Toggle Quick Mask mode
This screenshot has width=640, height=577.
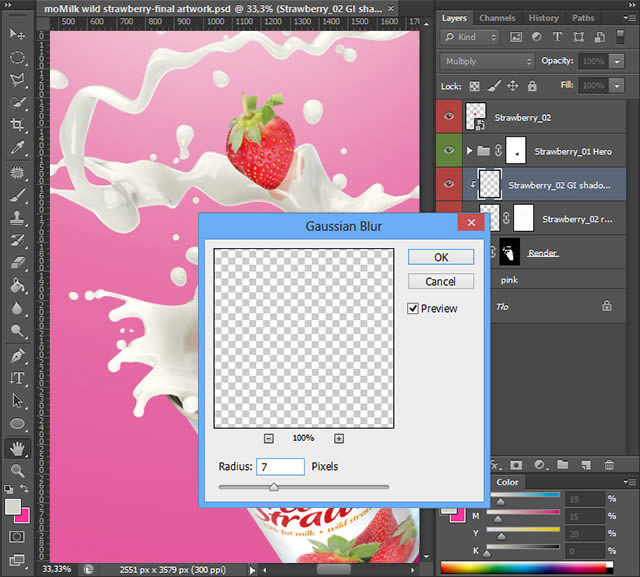[x=17, y=537]
